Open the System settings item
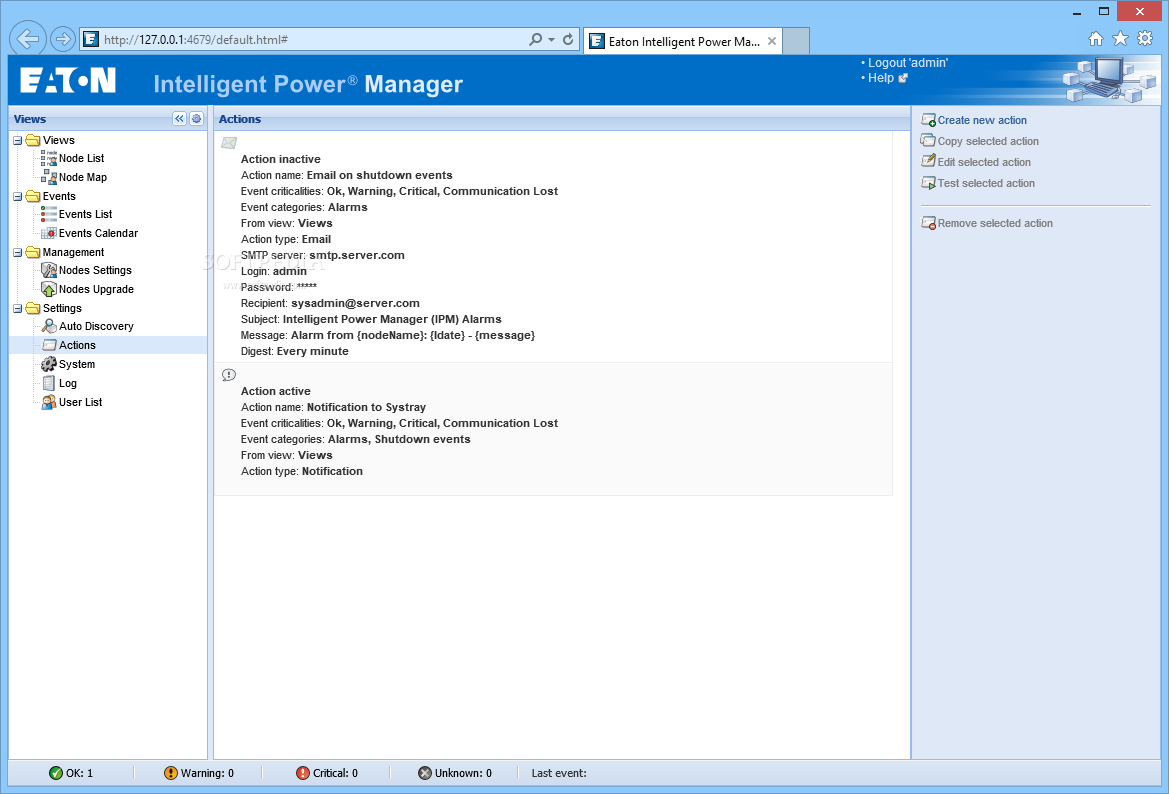1169x794 pixels. click(x=77, y=364)
